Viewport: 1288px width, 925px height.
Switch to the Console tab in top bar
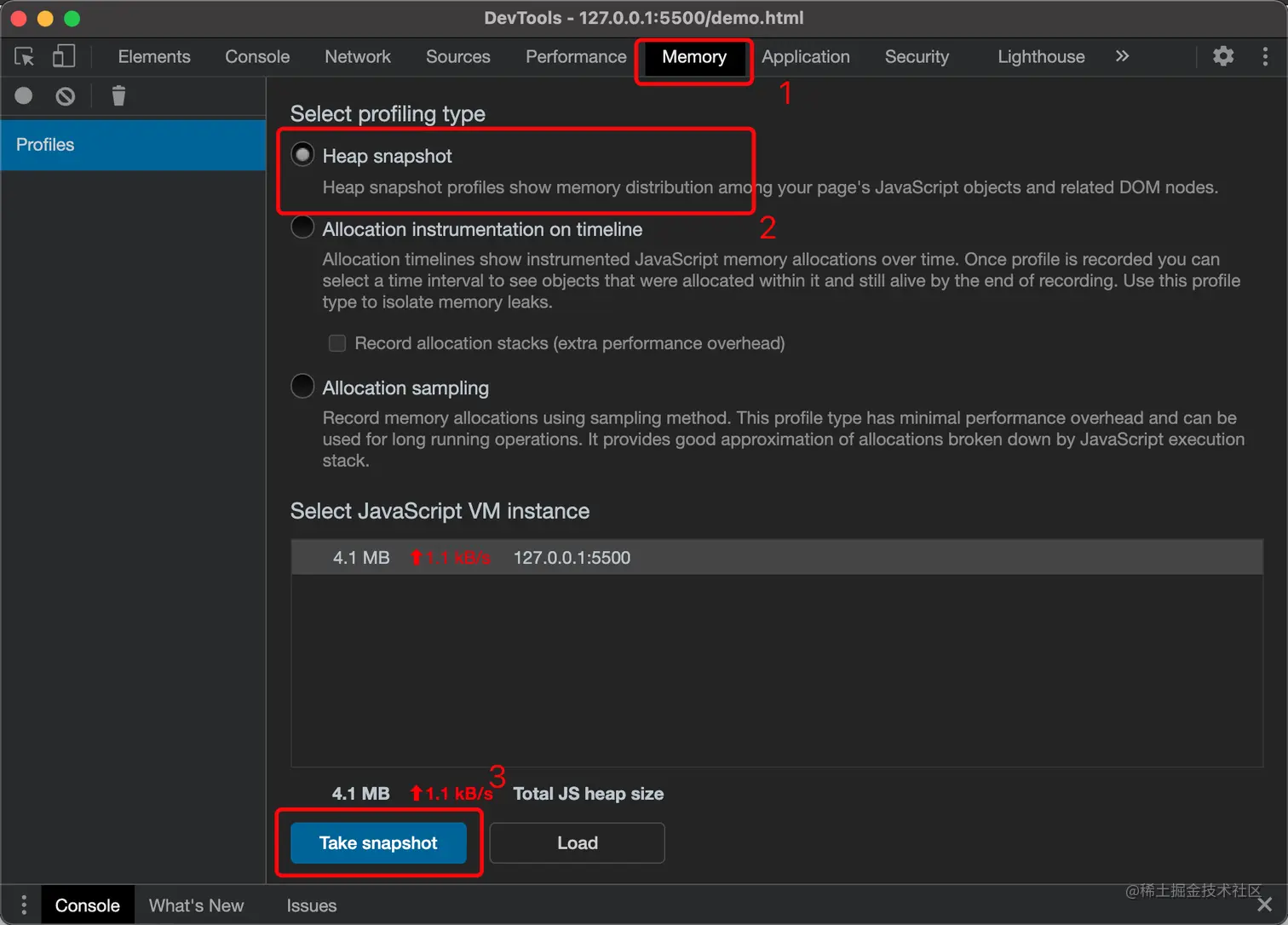coord(257,56)
